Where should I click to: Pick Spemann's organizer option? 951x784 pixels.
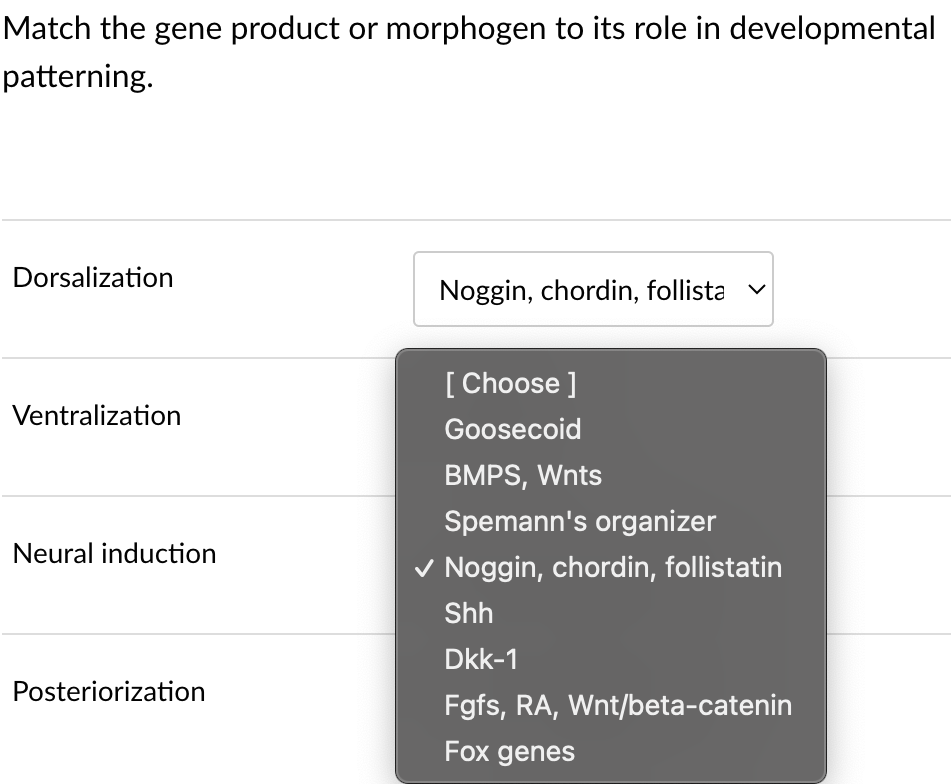(x=580, y=521)
